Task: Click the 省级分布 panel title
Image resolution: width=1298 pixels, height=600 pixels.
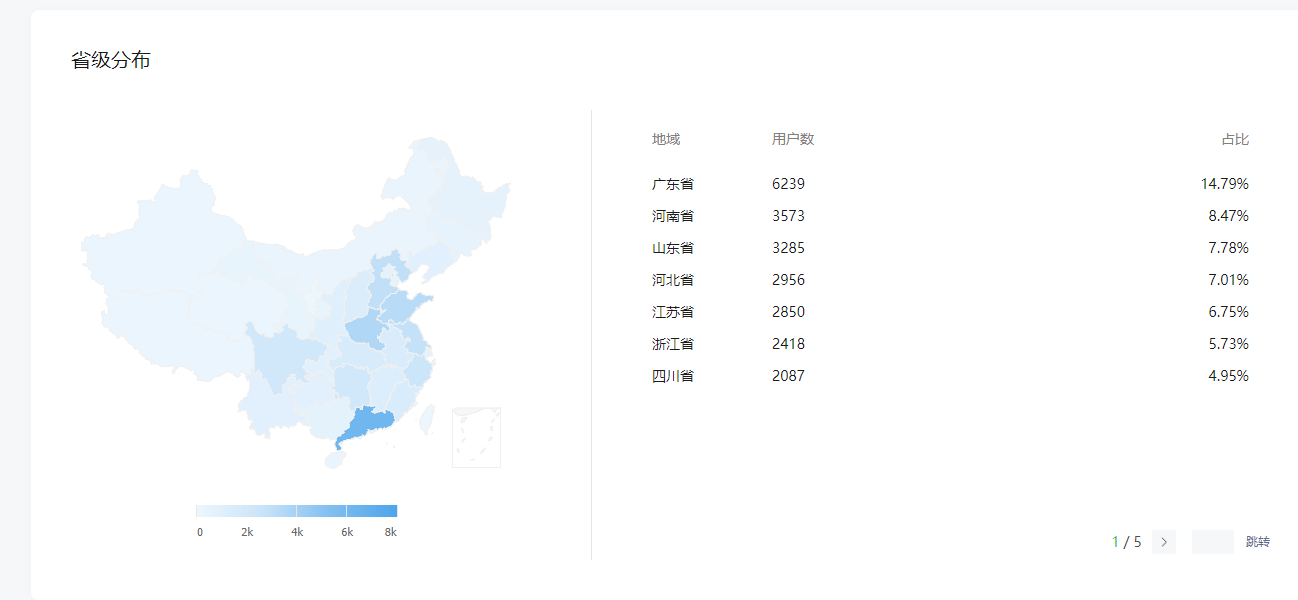Action: click(111, 60)
